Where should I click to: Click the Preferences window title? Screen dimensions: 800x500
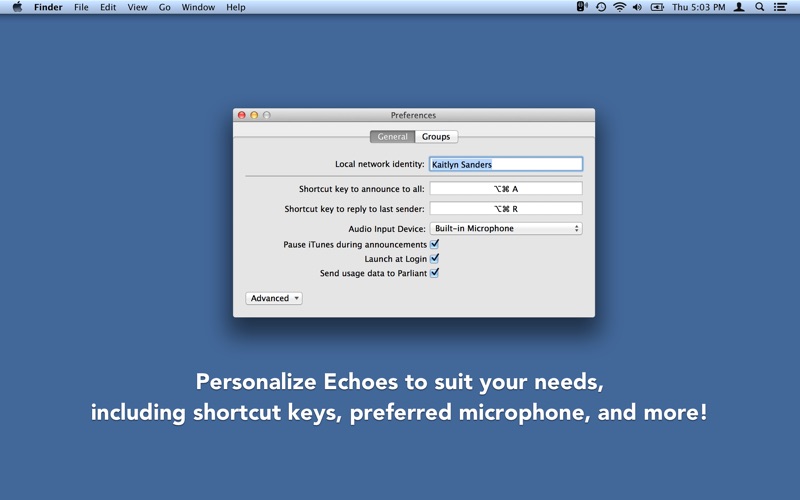413,115
